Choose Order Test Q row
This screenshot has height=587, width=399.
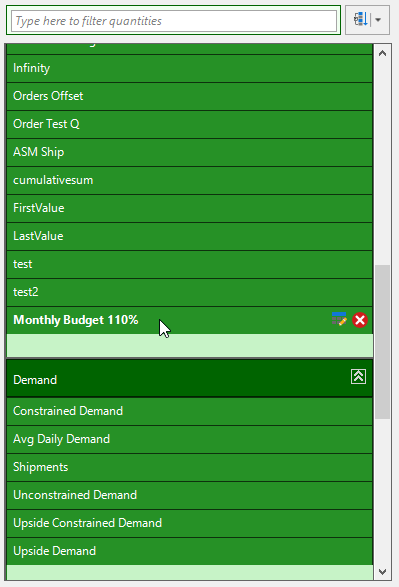pos(189,124)
